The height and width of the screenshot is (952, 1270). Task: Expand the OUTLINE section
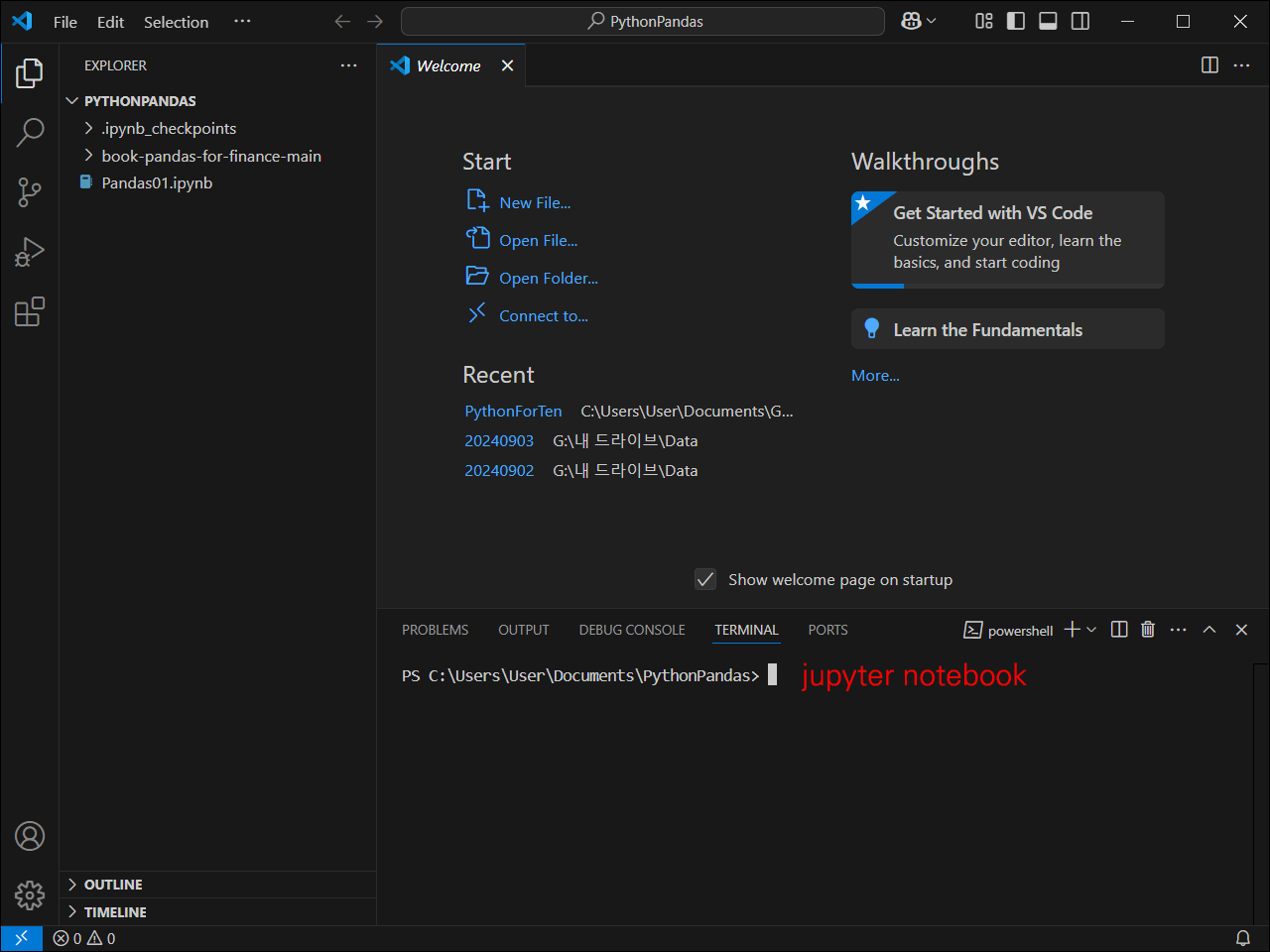coord(218,885)
